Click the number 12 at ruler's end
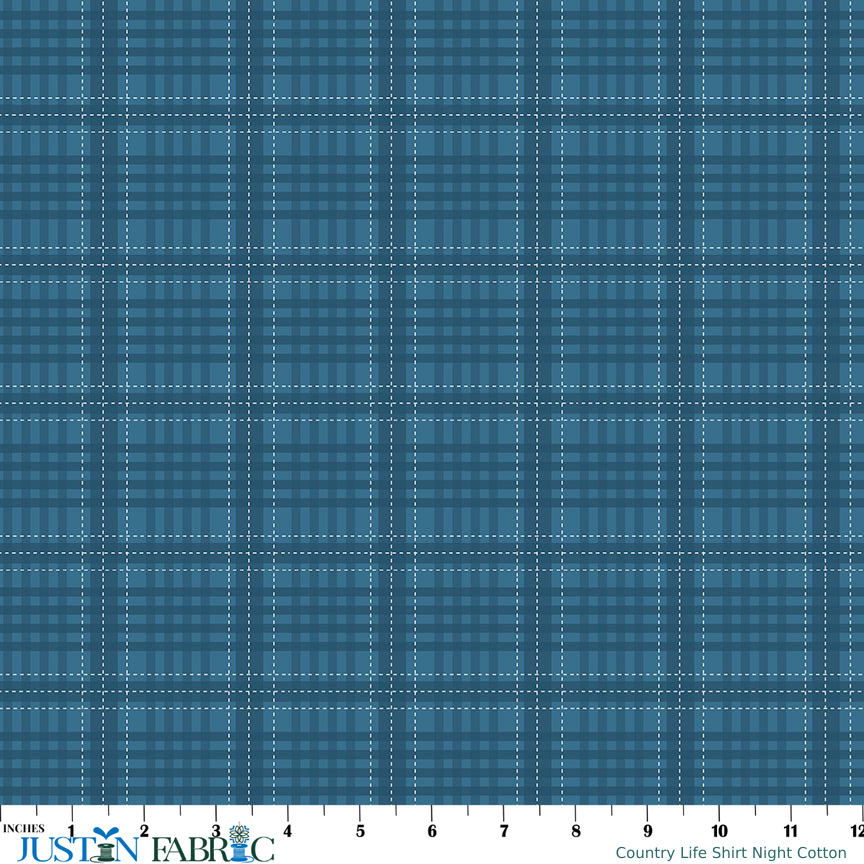Screen dimensions: 864x864 coord(857,829)
